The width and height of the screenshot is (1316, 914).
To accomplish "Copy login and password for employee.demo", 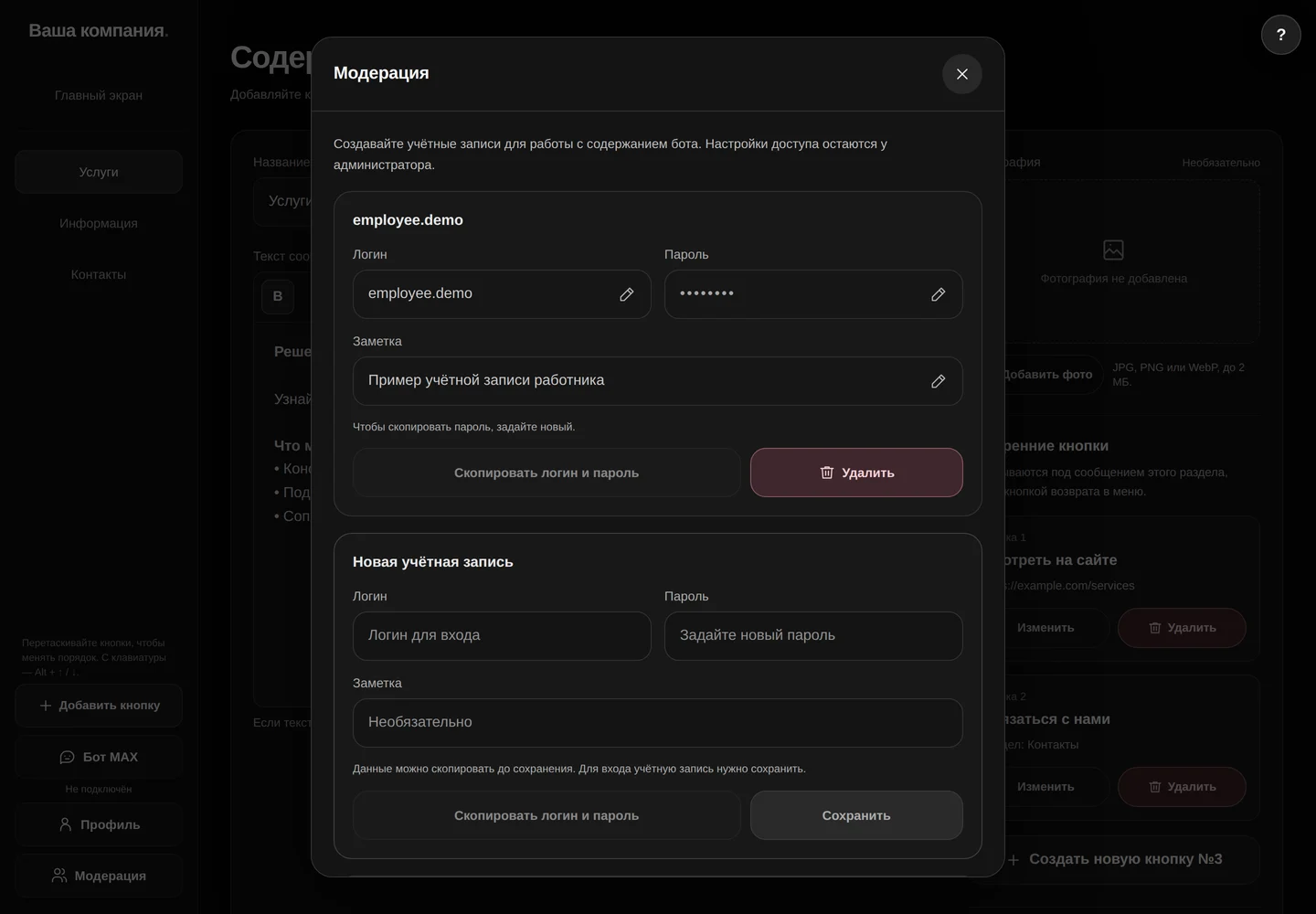I will click(547, 473).
